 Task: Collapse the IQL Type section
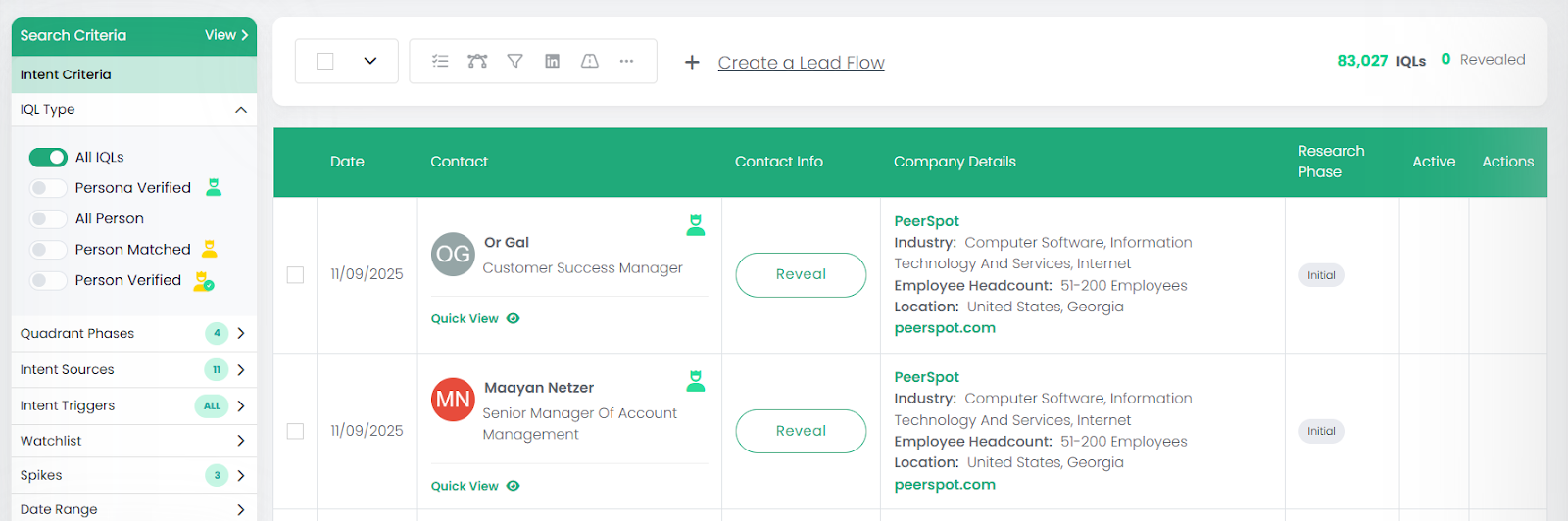[x=240, y=110]
